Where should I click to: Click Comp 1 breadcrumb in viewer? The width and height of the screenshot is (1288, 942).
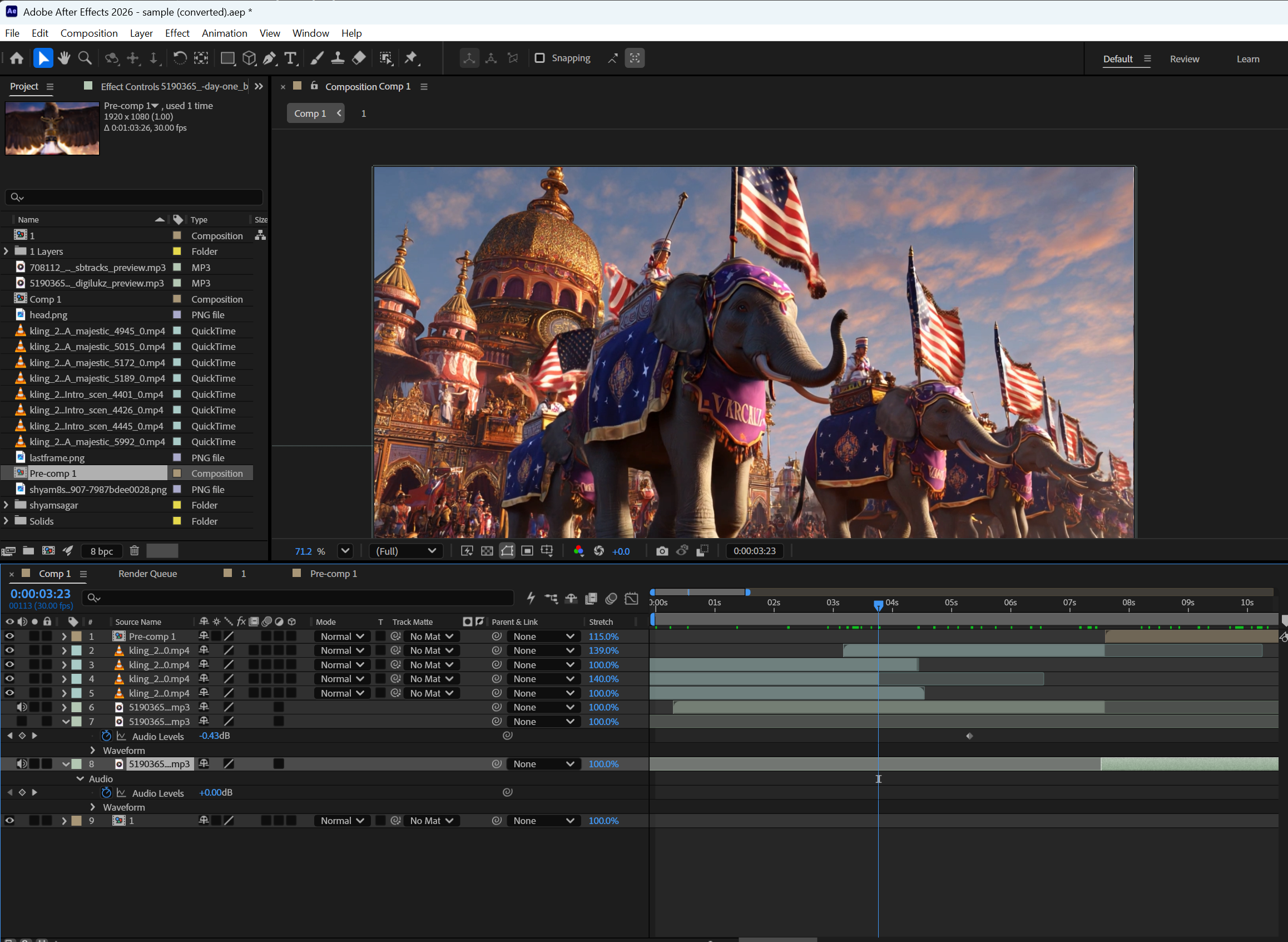pos(310,114)
